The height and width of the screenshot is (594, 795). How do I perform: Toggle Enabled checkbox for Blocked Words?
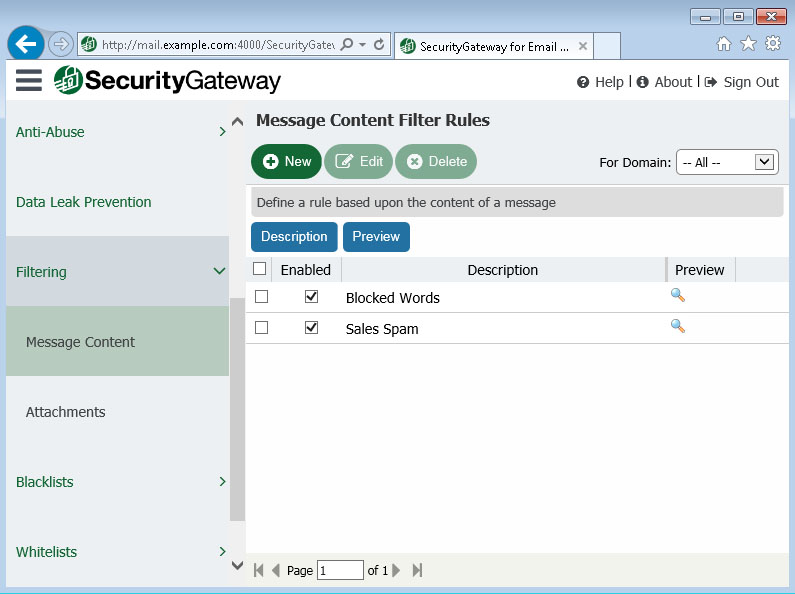311,296
